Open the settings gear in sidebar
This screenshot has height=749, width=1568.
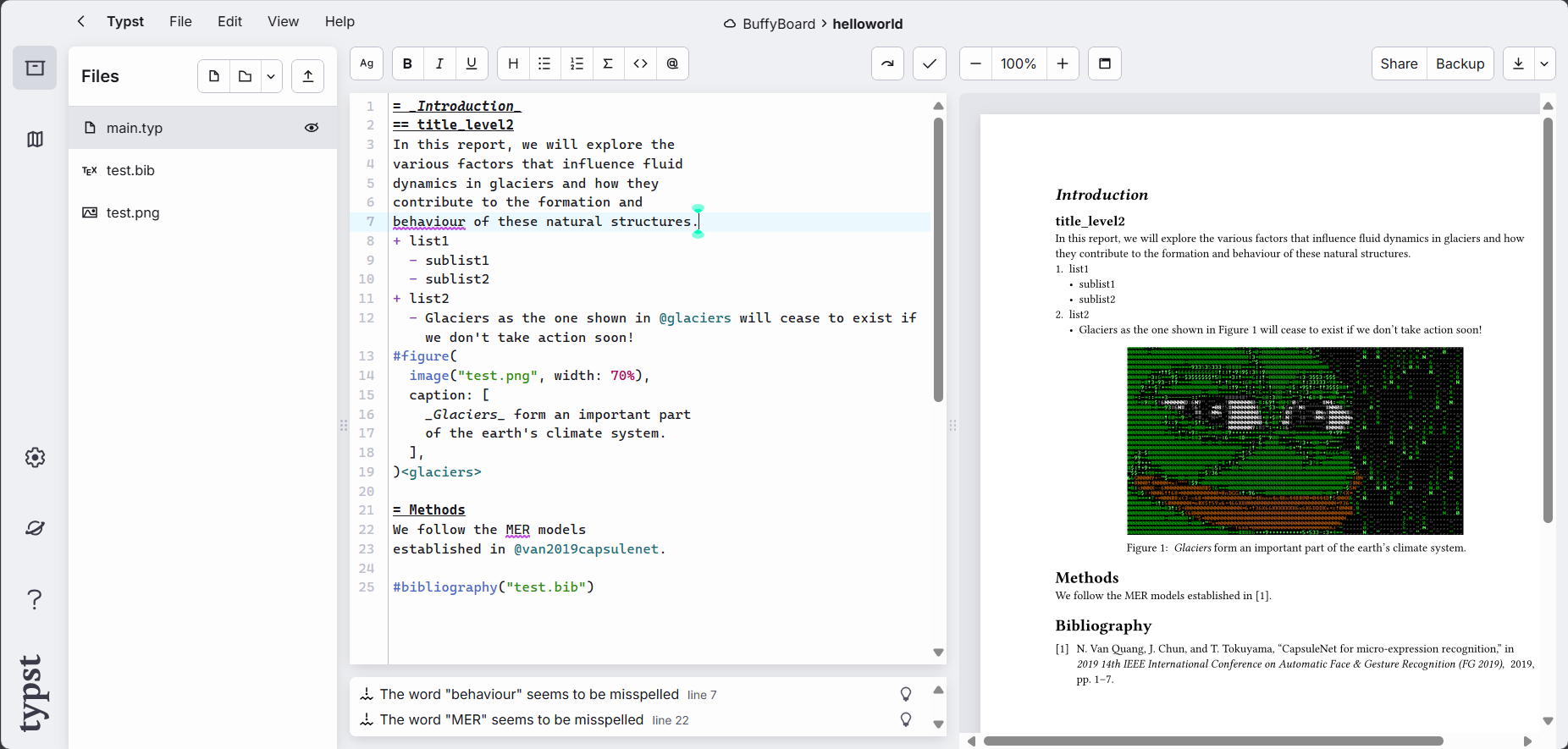[x=35, y=458]
